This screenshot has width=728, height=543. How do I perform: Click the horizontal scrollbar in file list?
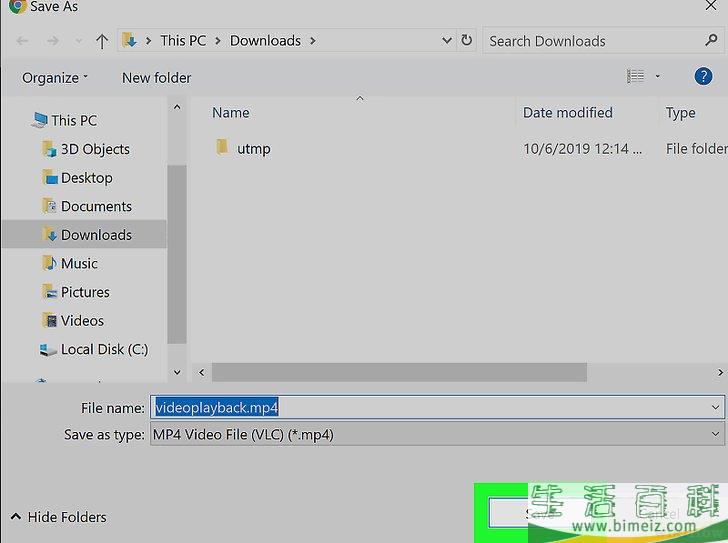400,372
